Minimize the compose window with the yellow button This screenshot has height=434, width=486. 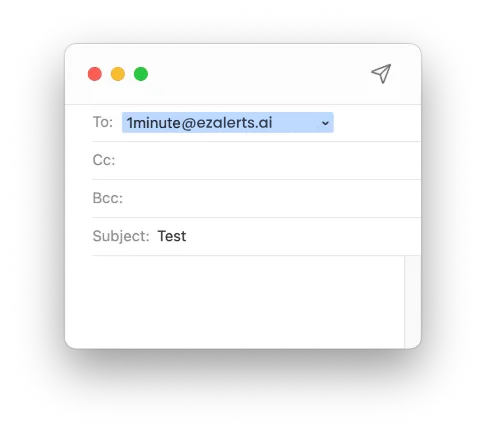[118, 74]
